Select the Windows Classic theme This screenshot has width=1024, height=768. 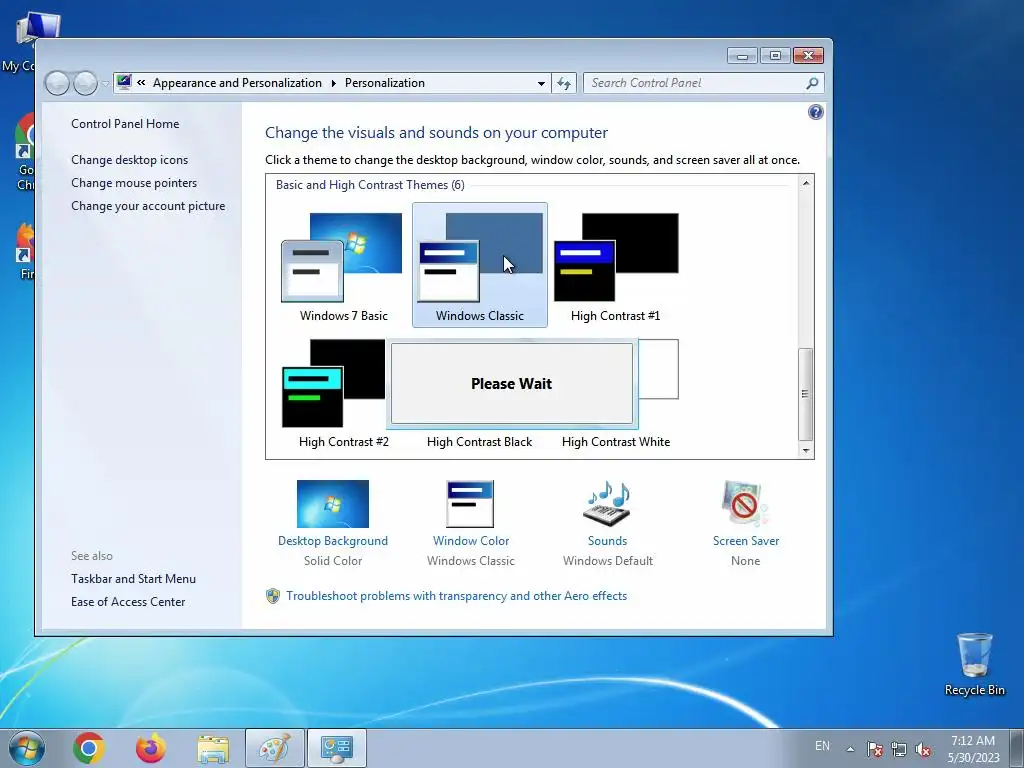click(x=480, y=265)
